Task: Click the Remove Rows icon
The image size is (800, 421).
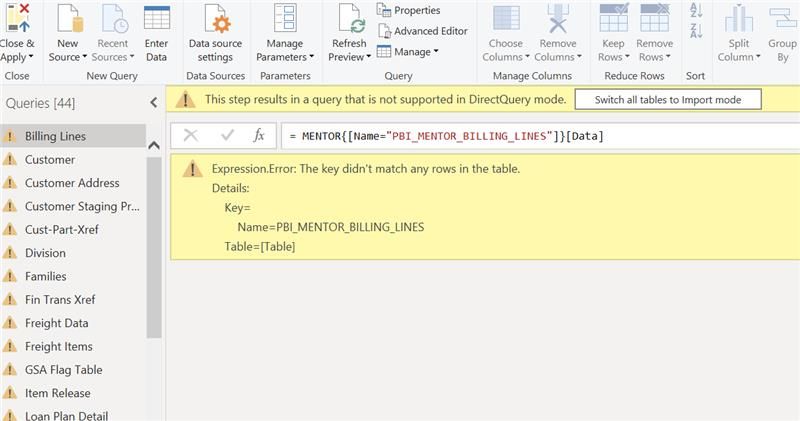Action: (x=655, y=18)
